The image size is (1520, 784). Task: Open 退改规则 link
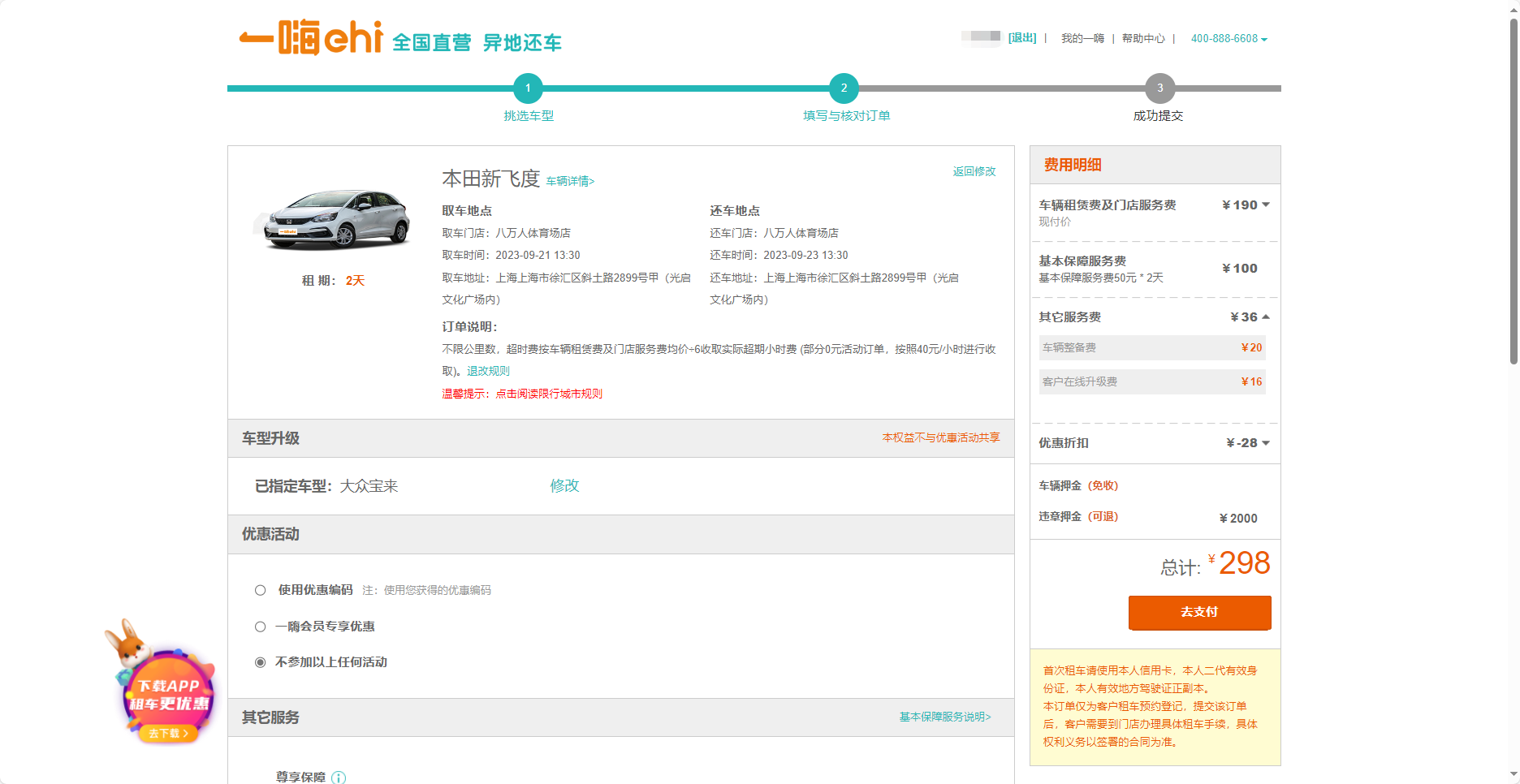pyautogui.click(x=488, y=371)
